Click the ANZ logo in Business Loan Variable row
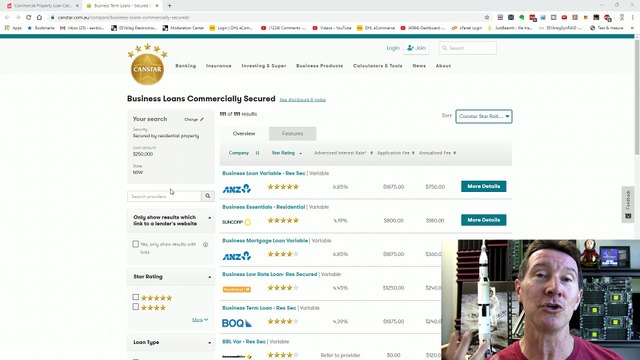Screen dimensions: 640x360 (237, 188)
